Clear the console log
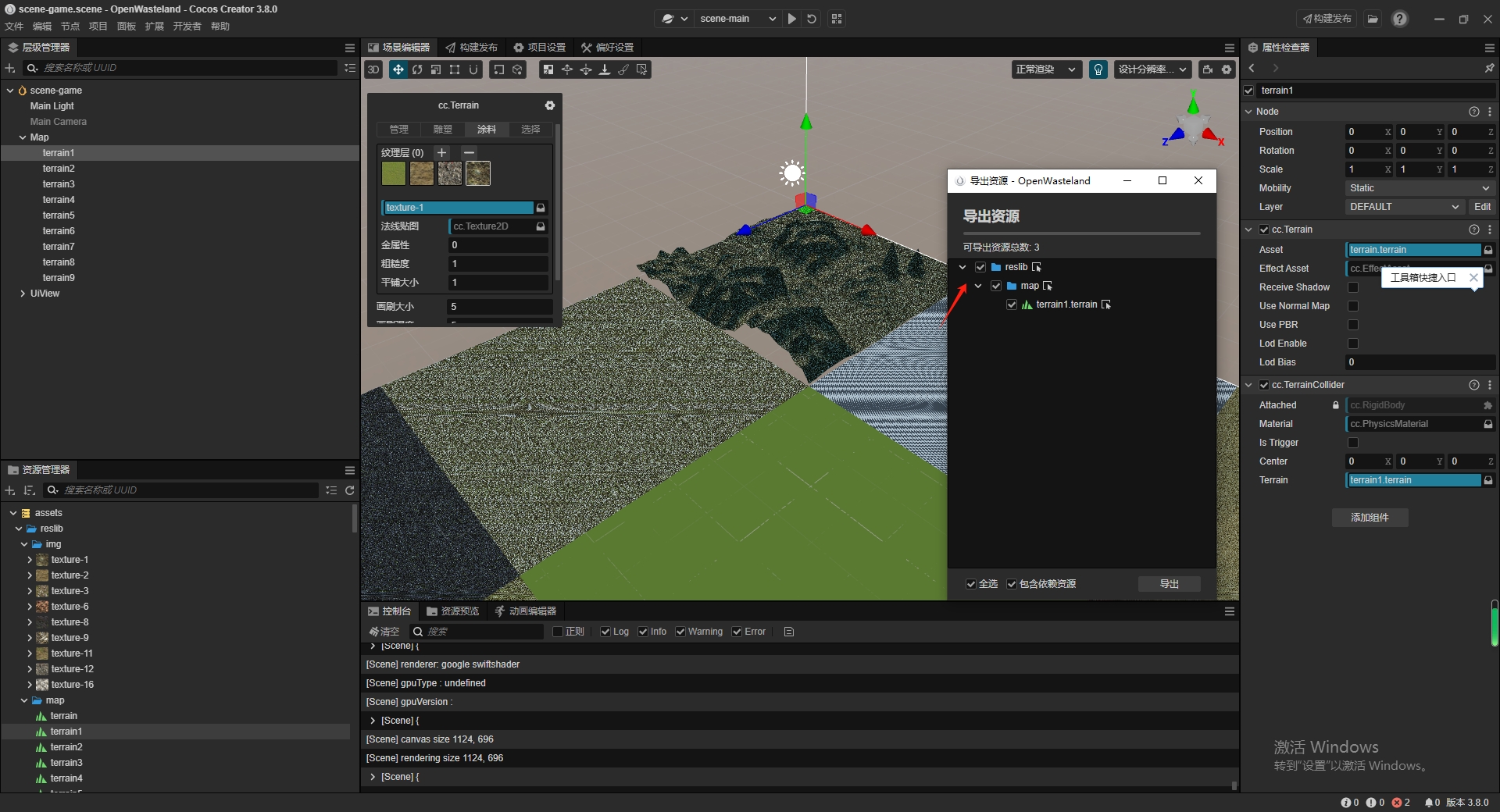The height and width of the screenshot is (812, 1500). pos(384,632)
